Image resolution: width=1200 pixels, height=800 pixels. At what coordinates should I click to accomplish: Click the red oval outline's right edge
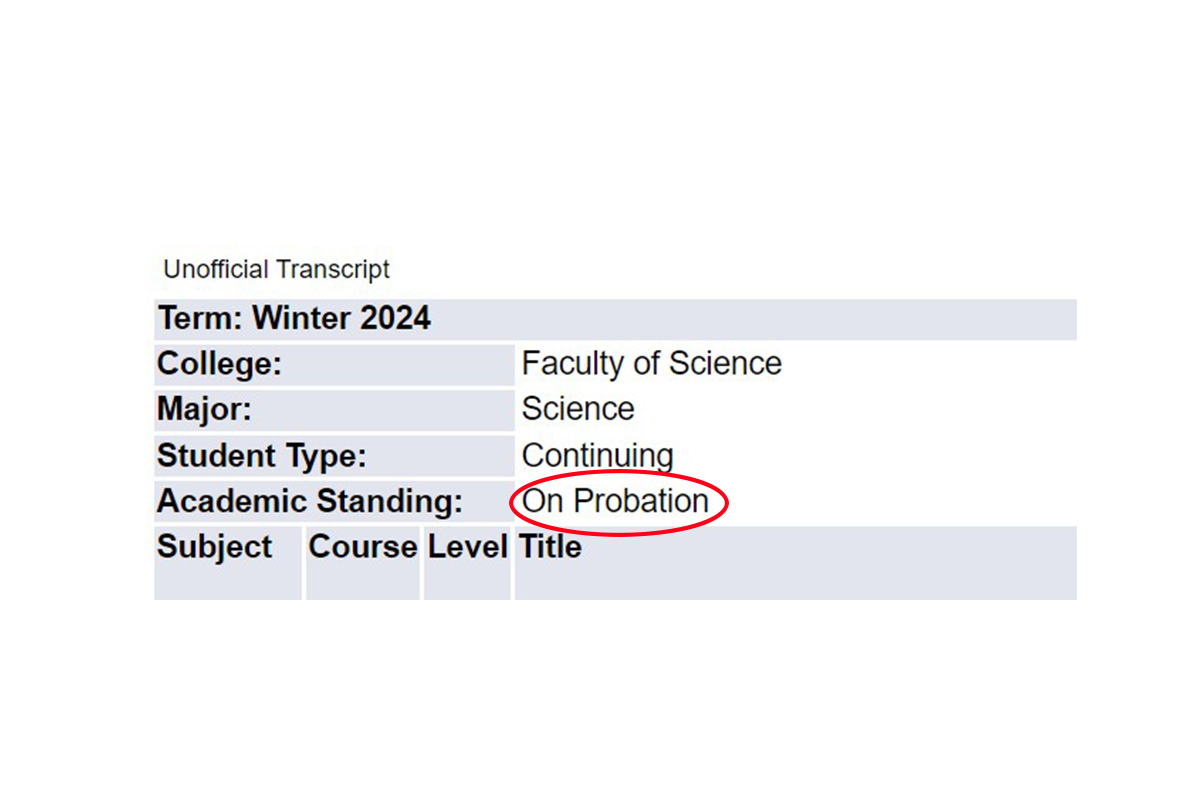(x=727, y=502)
